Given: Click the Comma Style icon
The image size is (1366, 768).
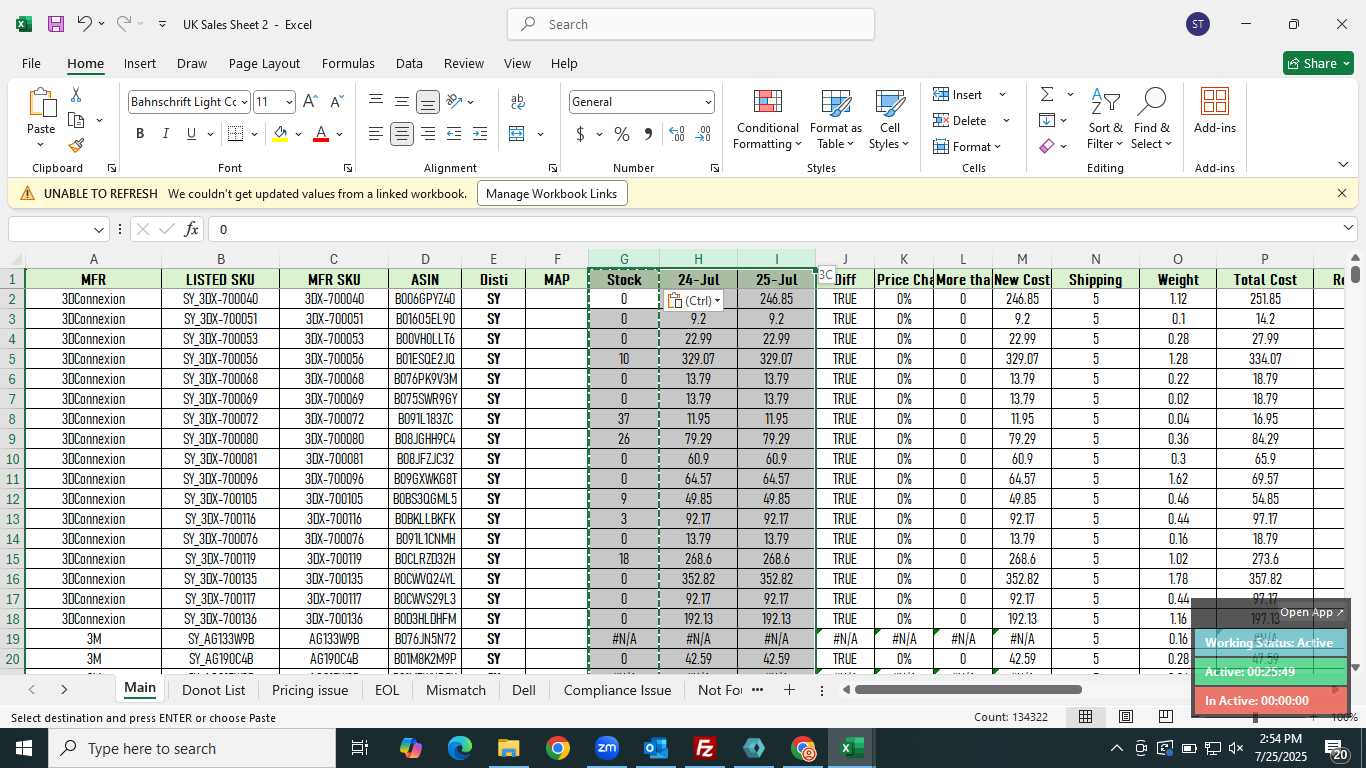Looking at the screenshot, I should pos(647,134).
